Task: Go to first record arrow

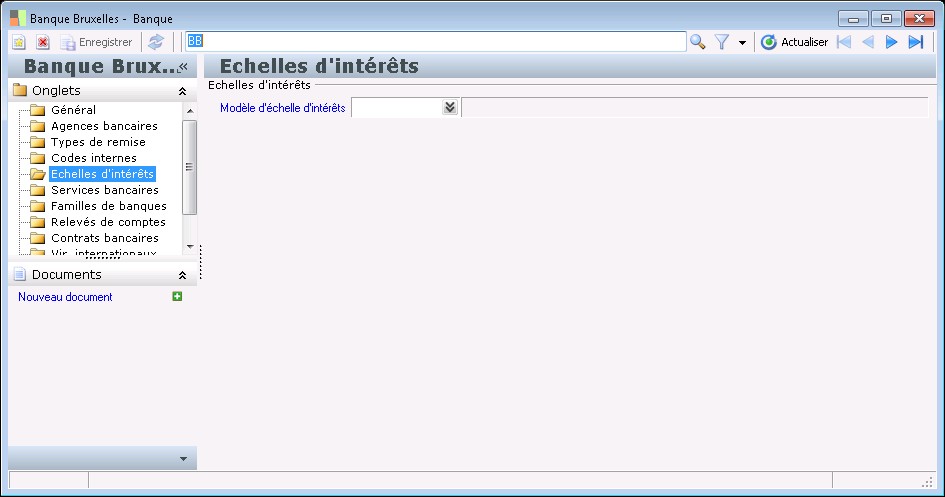Action: click(844, 42)
